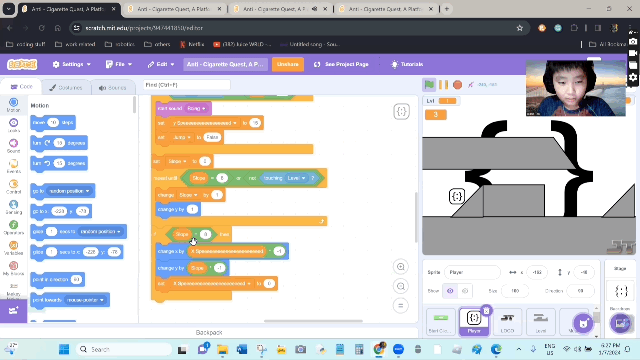This screenshot has height=360, width=640.
Task: Select the Variables block category
Action: pyautogui.click(x=13, y=247)
